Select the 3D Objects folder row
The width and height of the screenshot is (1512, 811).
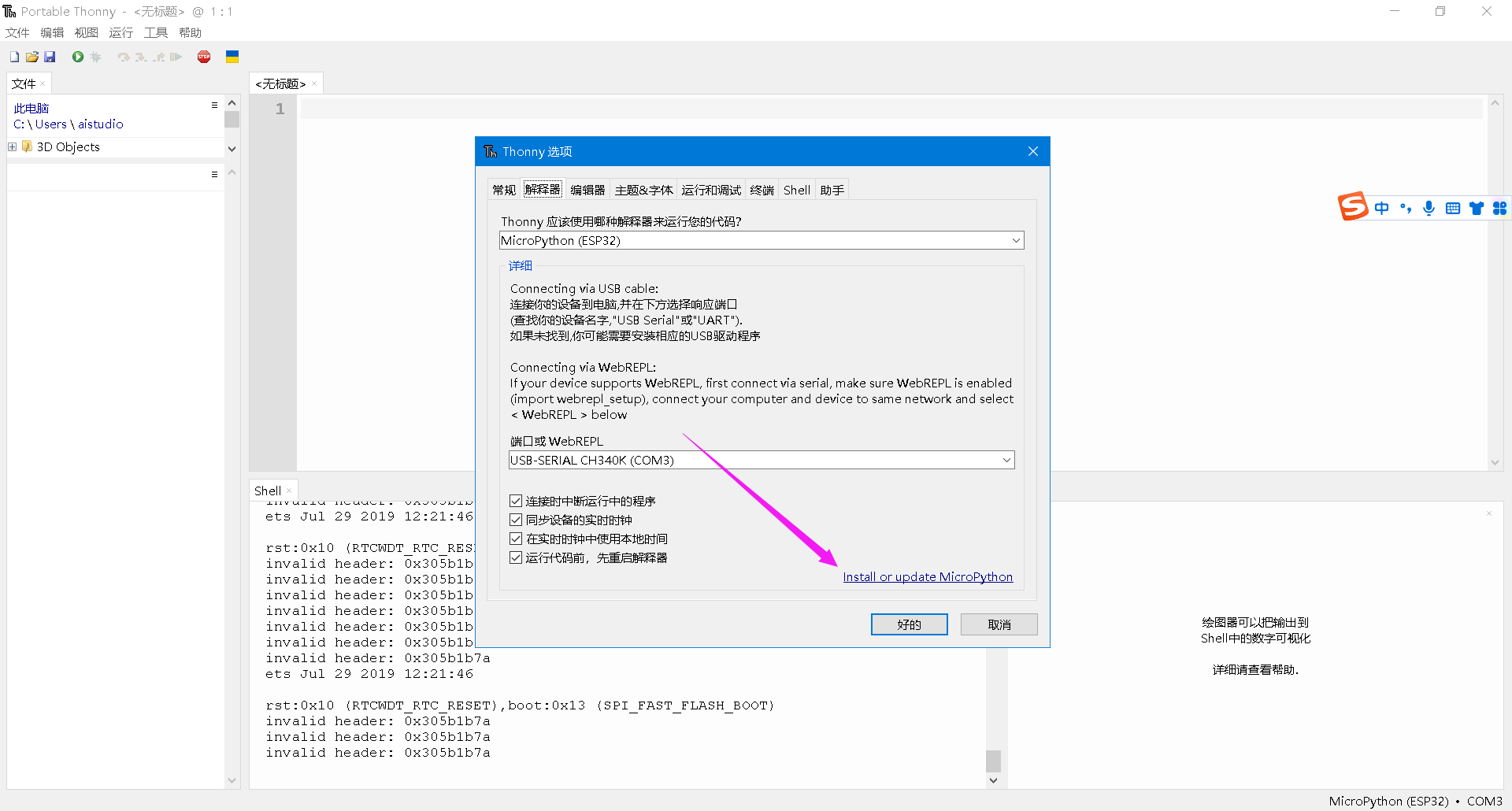[x=116, y=146]
